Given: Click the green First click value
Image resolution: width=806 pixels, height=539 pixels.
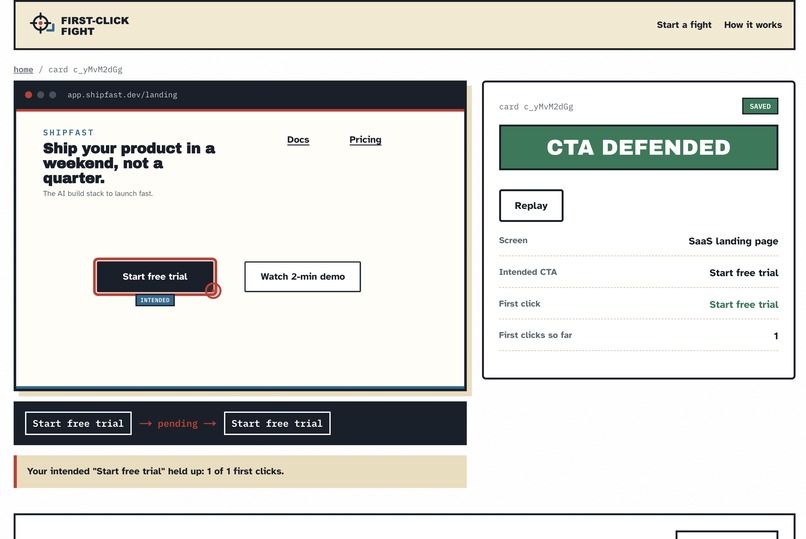Looking at the screenshot, I should point(743,304).
